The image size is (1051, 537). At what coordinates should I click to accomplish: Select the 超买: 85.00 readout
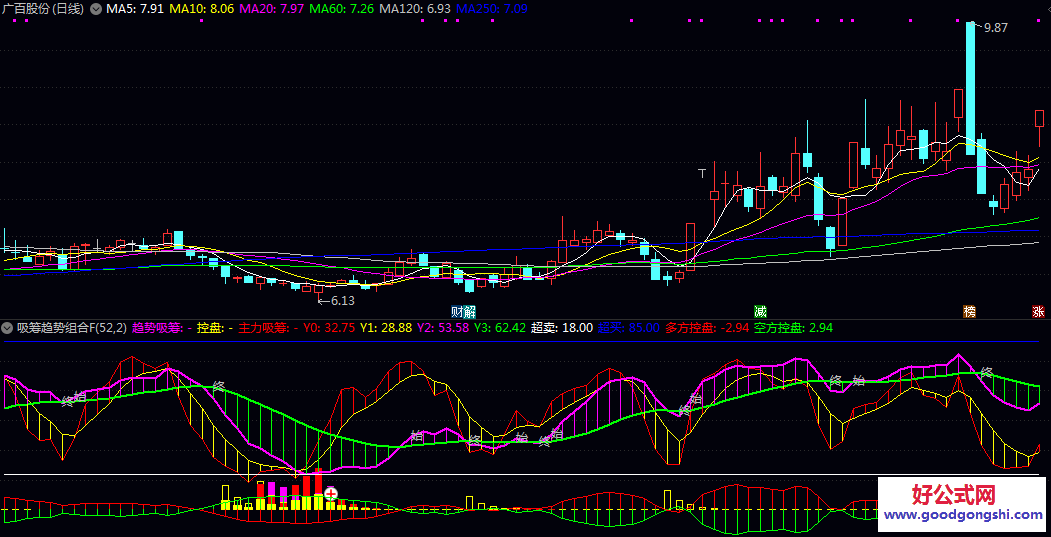pyautogui.click(x=629, y=328)
